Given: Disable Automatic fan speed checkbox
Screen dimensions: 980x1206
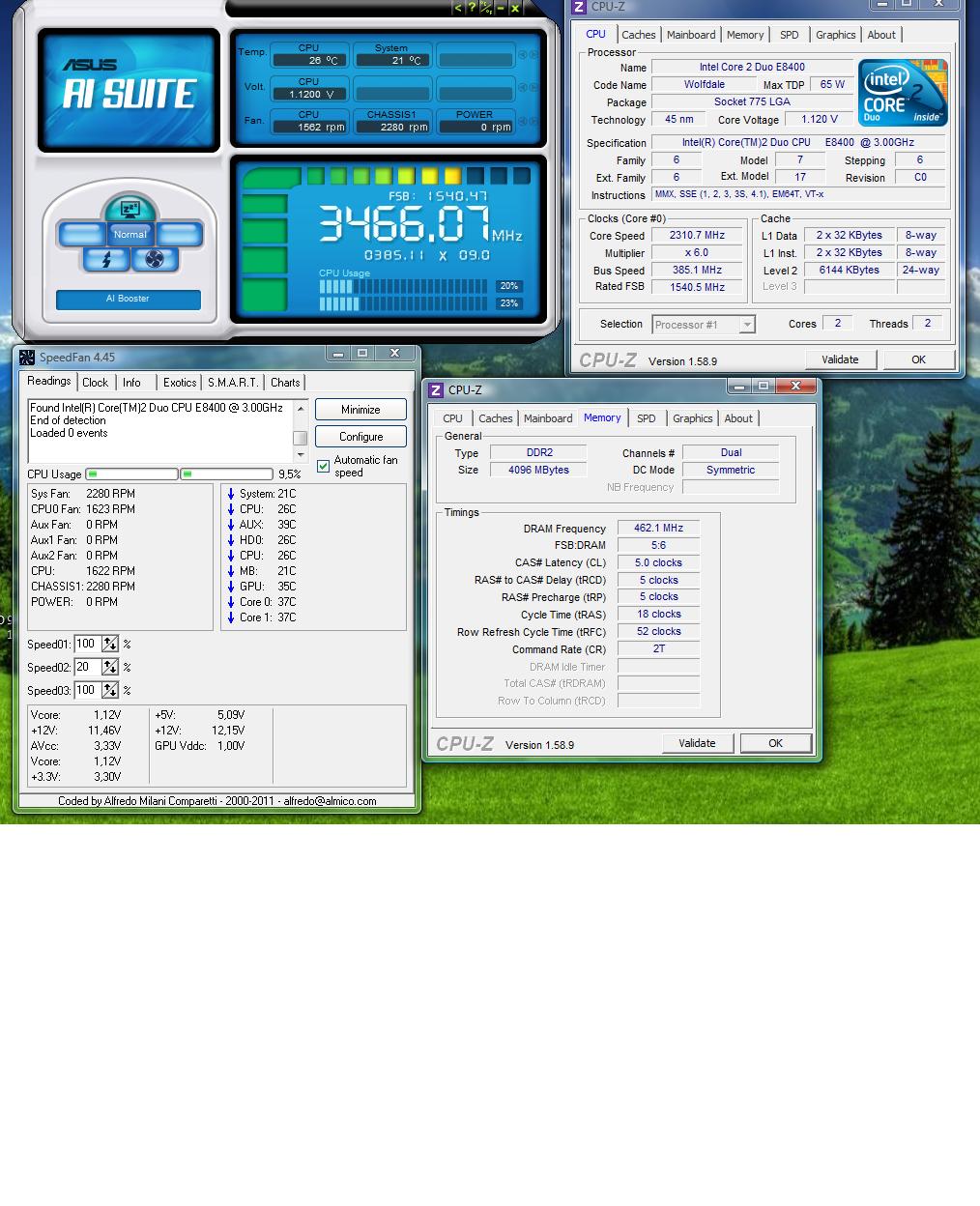Looking at the screenshot, I should tap(323, 467).
